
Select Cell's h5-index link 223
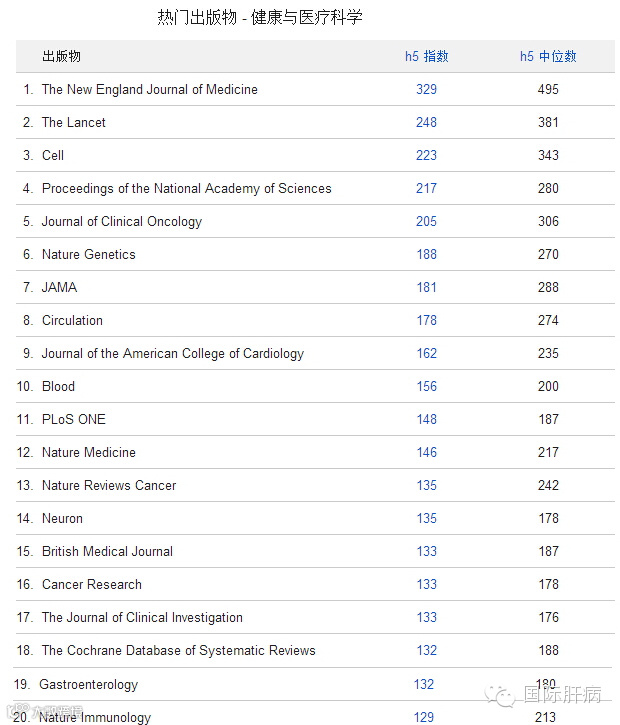[427, 155]
